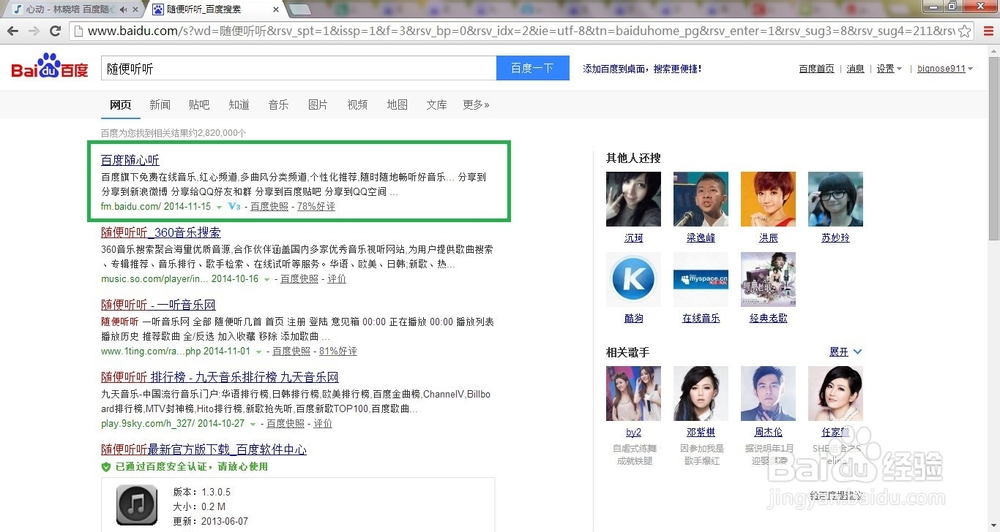Open the 九天音乐排行榜 result link
The height and width of the screenshot is (532, 1000).
[x=219, y=378]
